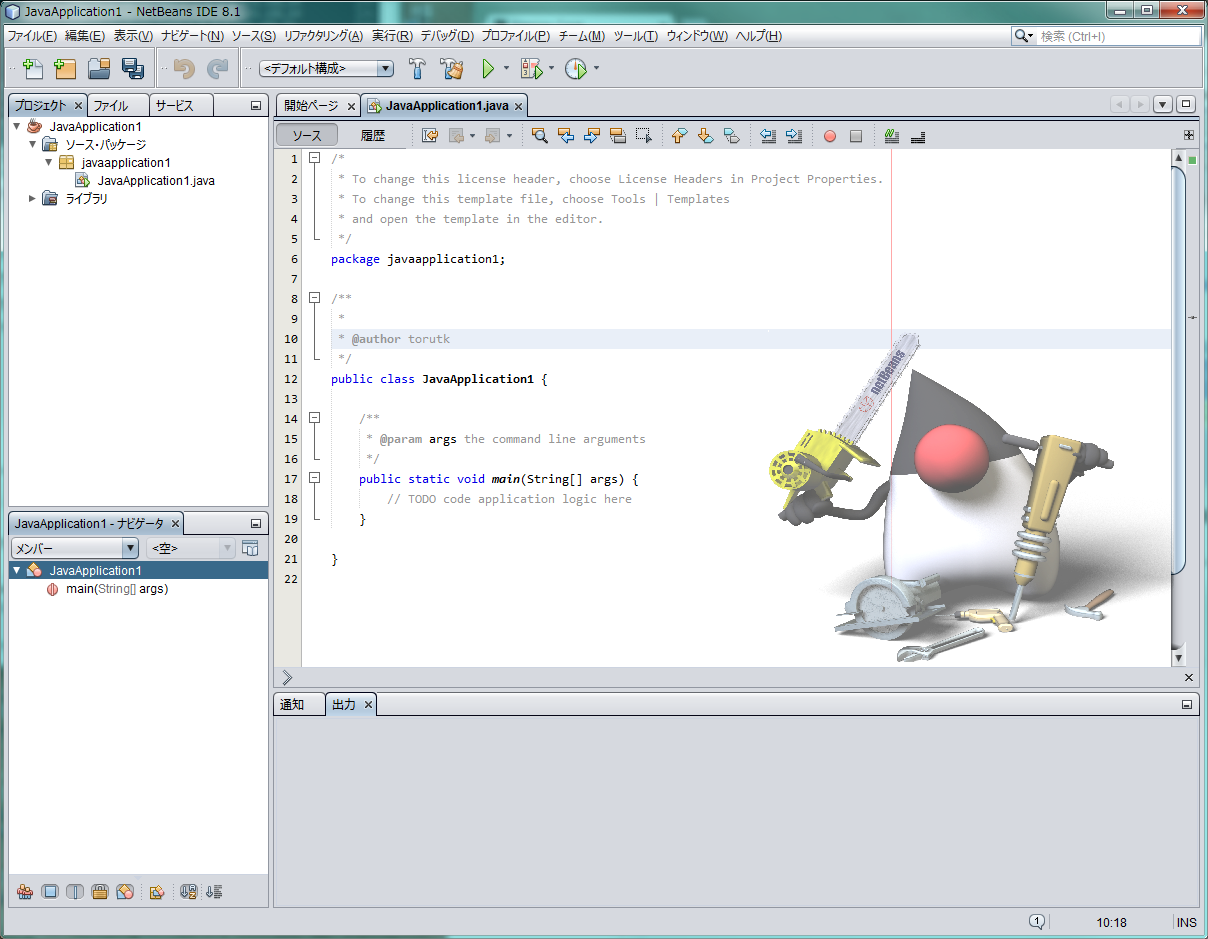This screenshot has height=939, width=1208.
Task: Shift the line right in the editor toolbar
Action: tap(794, 136)
